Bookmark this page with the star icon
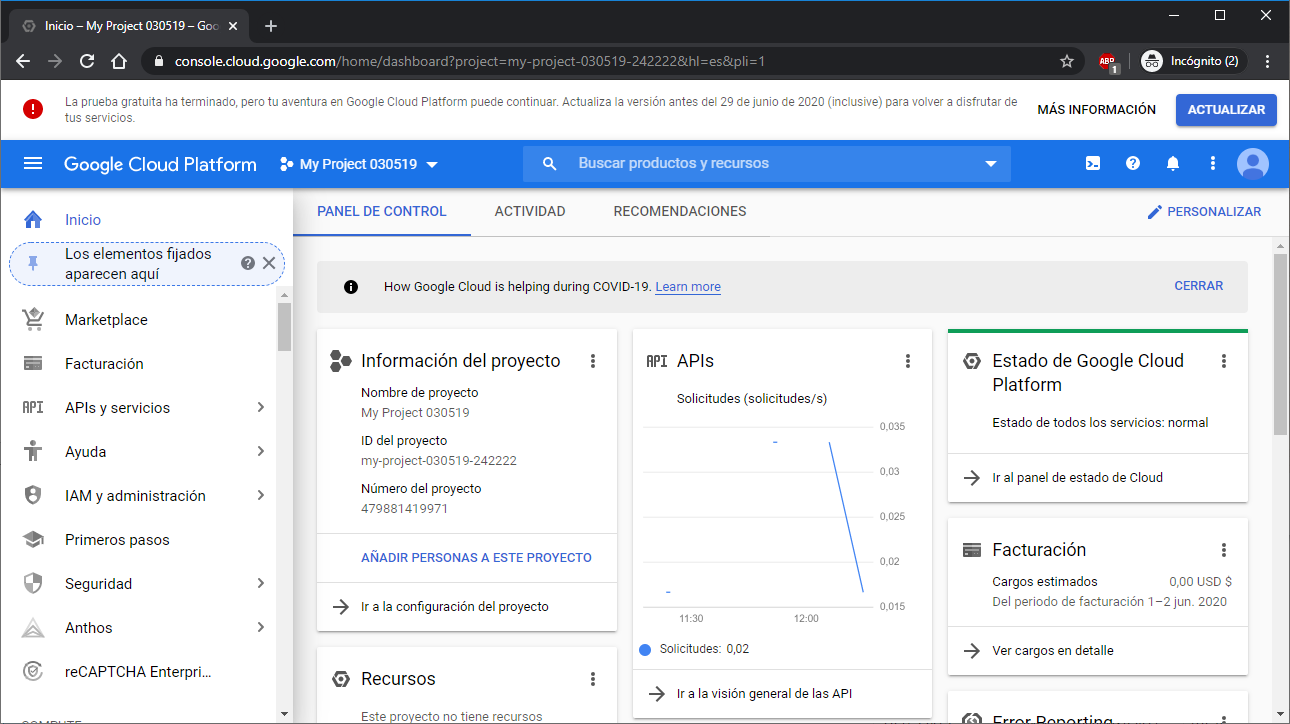This screenshot has width=1290, height=724. (1067, 61)
